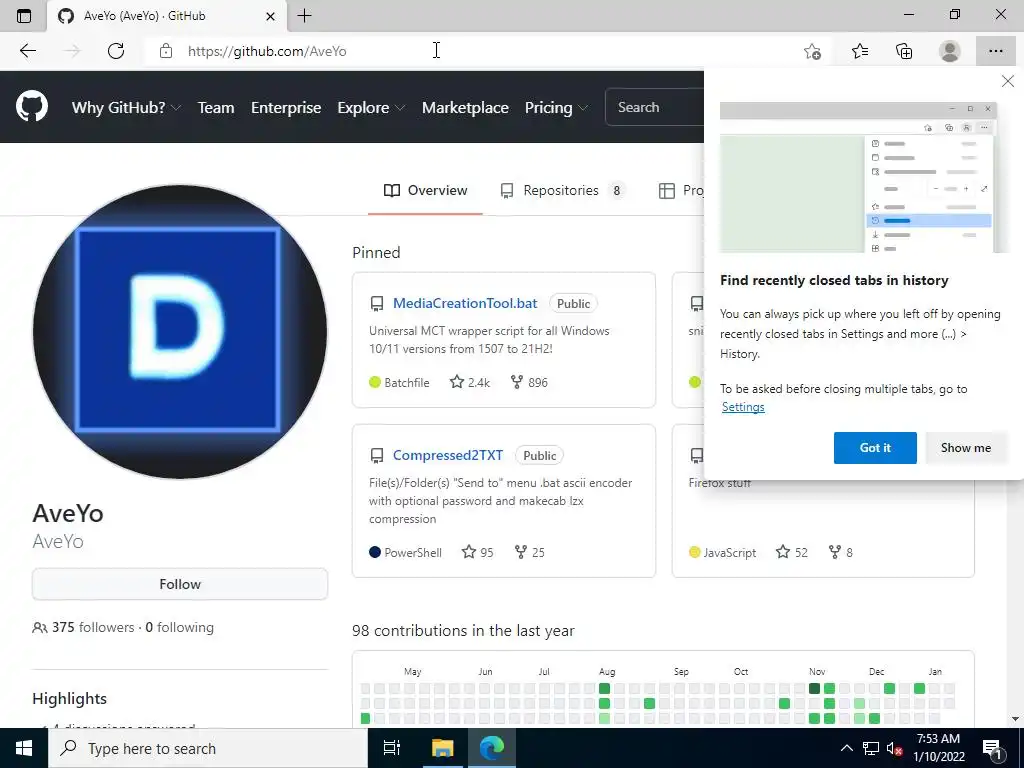The width and height of the screenshot is (1024, 768).
Task: Expand the Pricing dropdown menu
Action: (x=556, y=107)
